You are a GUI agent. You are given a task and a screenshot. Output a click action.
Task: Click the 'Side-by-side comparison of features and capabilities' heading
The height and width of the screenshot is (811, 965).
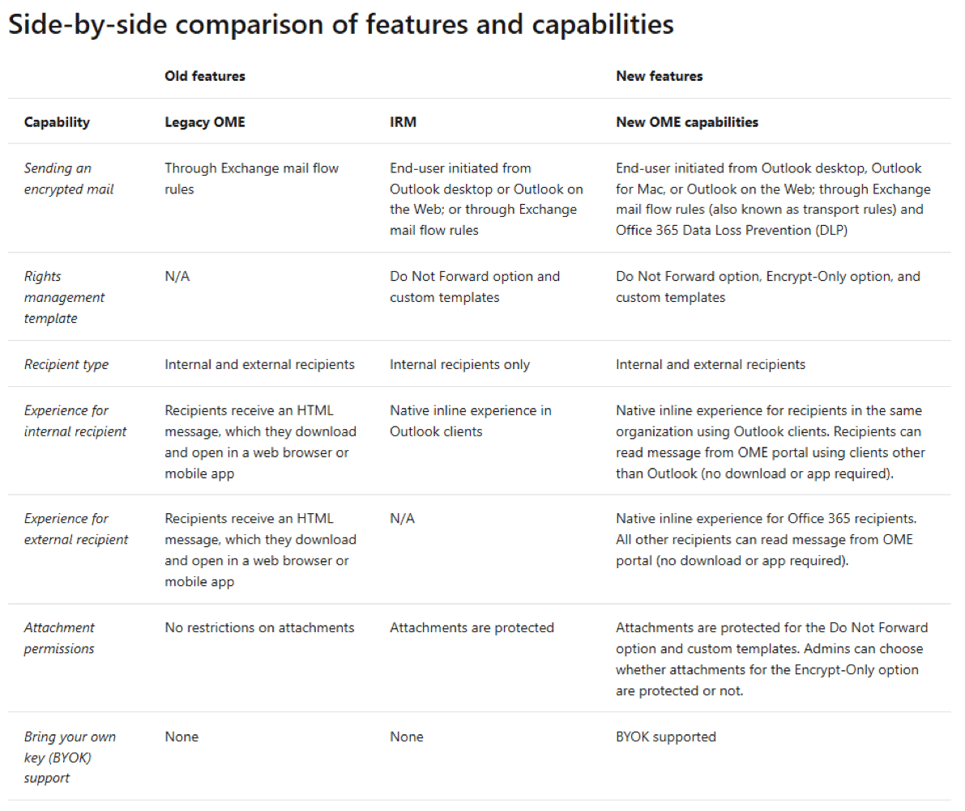coord(341,25)
